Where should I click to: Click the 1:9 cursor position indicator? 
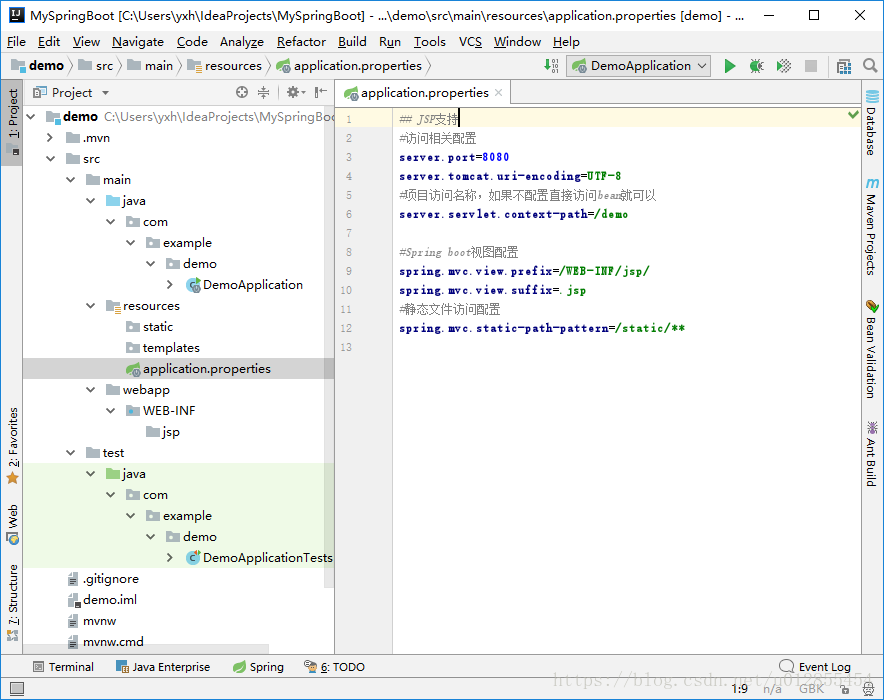point(740,689)
